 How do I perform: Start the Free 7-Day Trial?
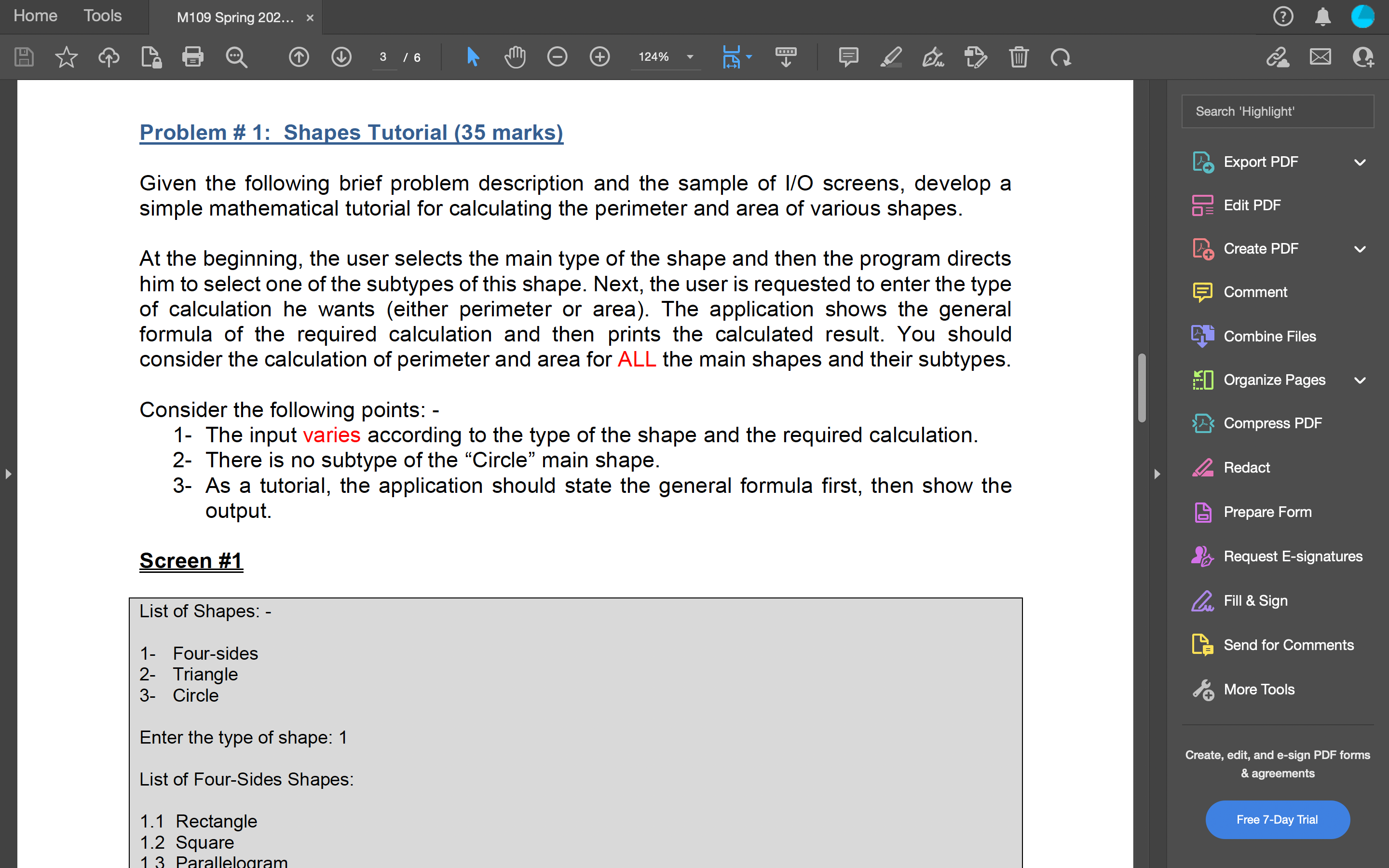coord(1278,819)
